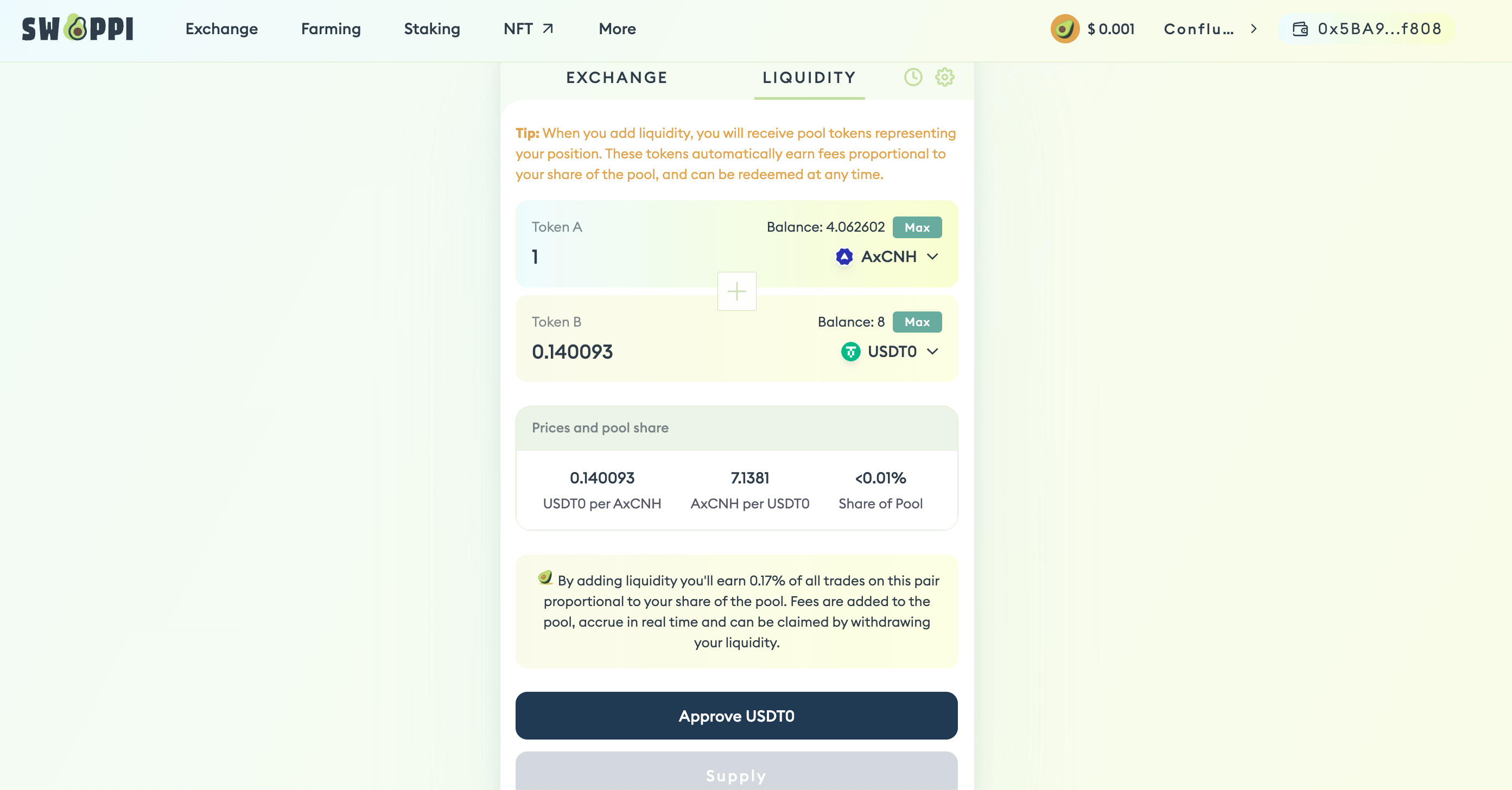Image resolution: width=1512 pixels, height=790 pixels.
Task: Click the AxCNH token logo
Action: pyautogui.click(x=844, y=257)
